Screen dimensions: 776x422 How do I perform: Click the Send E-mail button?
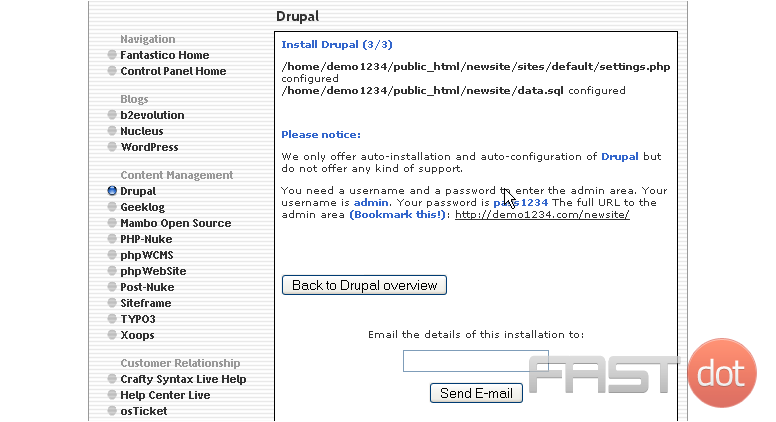(476, 393)
